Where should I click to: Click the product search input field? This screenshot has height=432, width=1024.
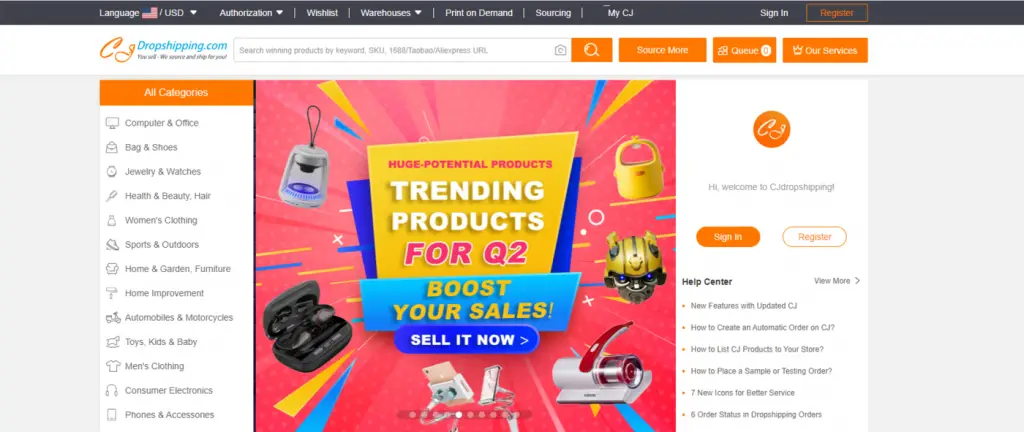[x=394, y=50]
